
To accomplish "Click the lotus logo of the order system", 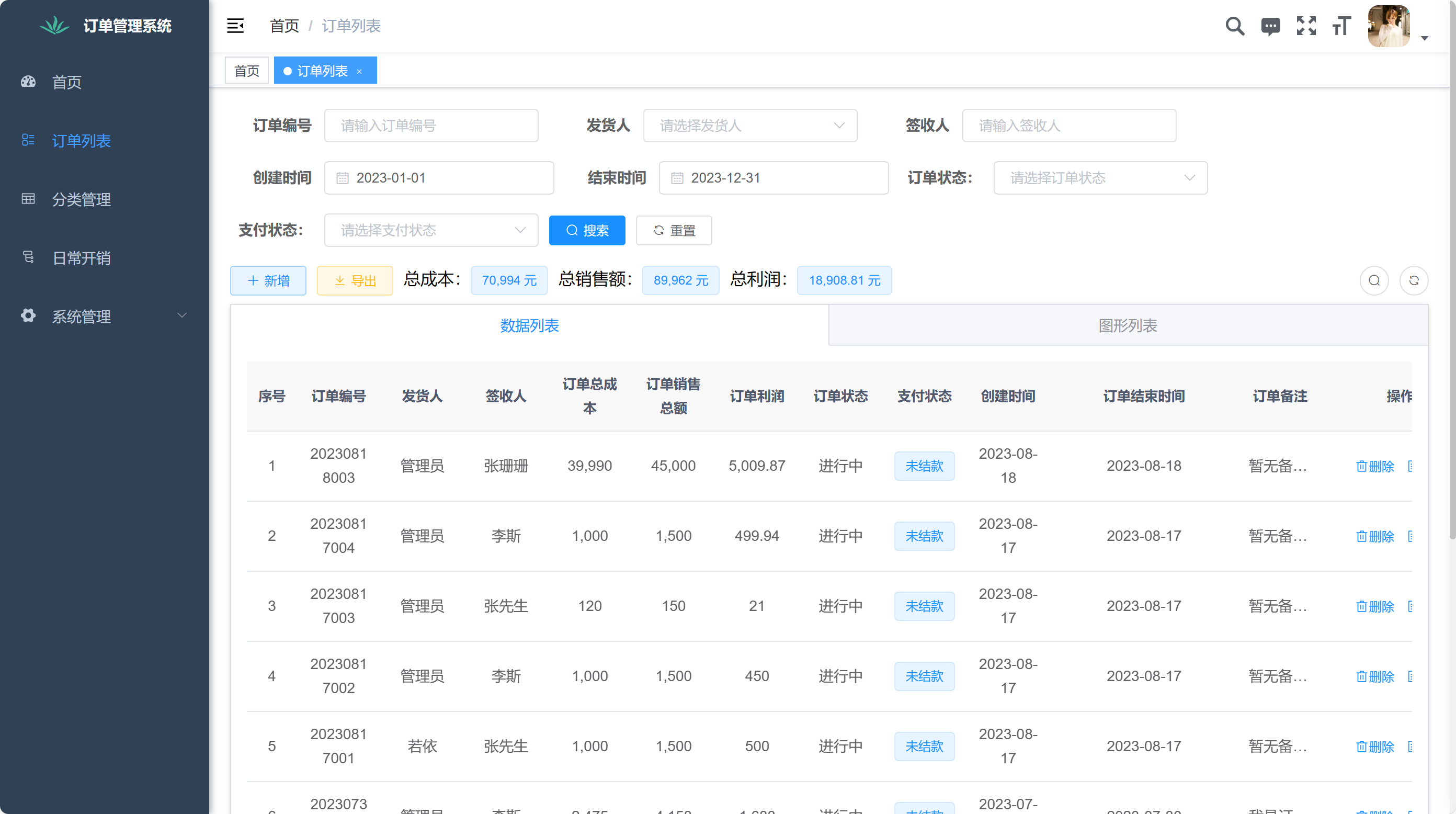I will (54, 26).
